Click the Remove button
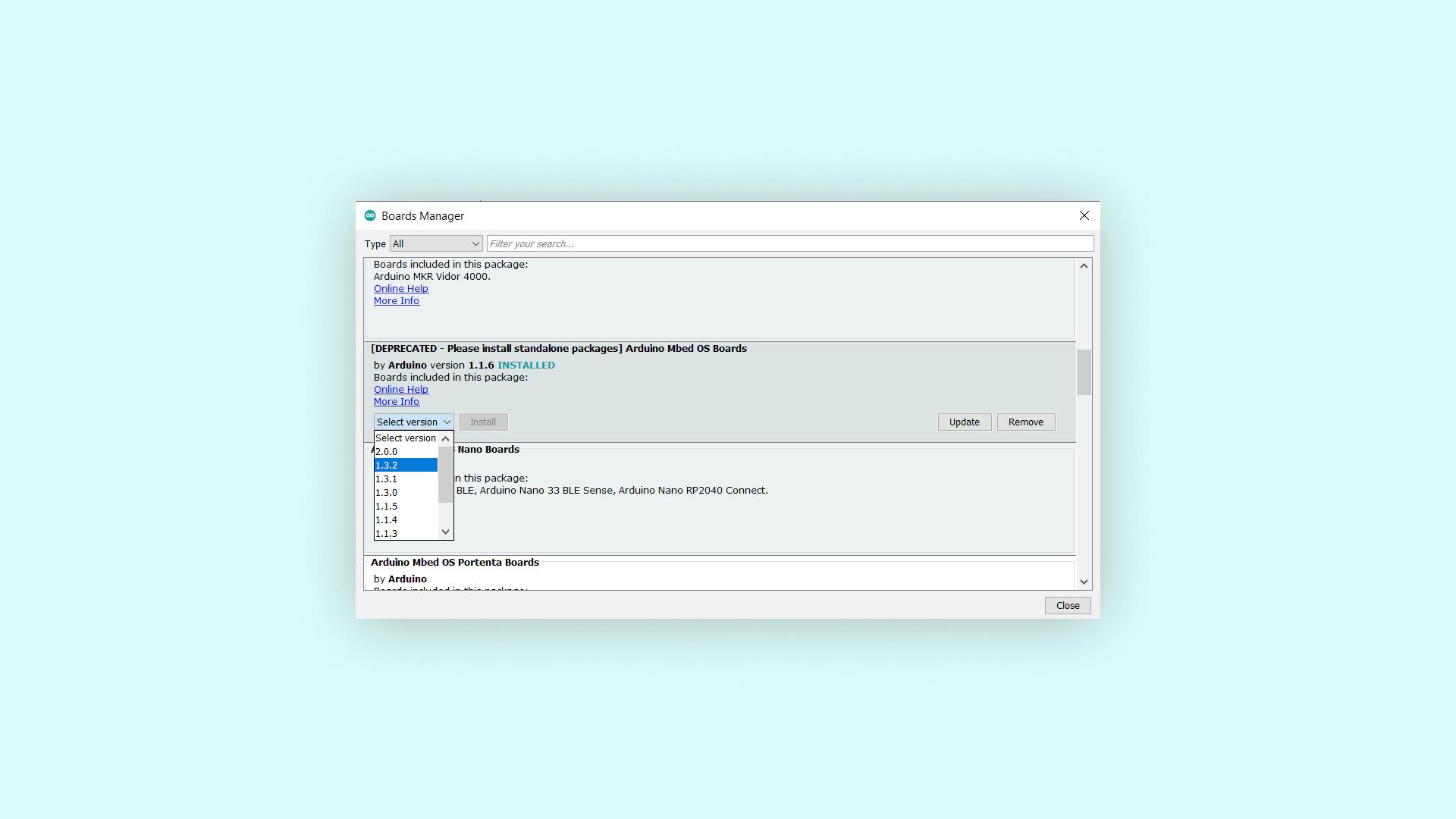Image resolution: width=1456 pixels, height=819 pixels. [x=1026, y=421]
